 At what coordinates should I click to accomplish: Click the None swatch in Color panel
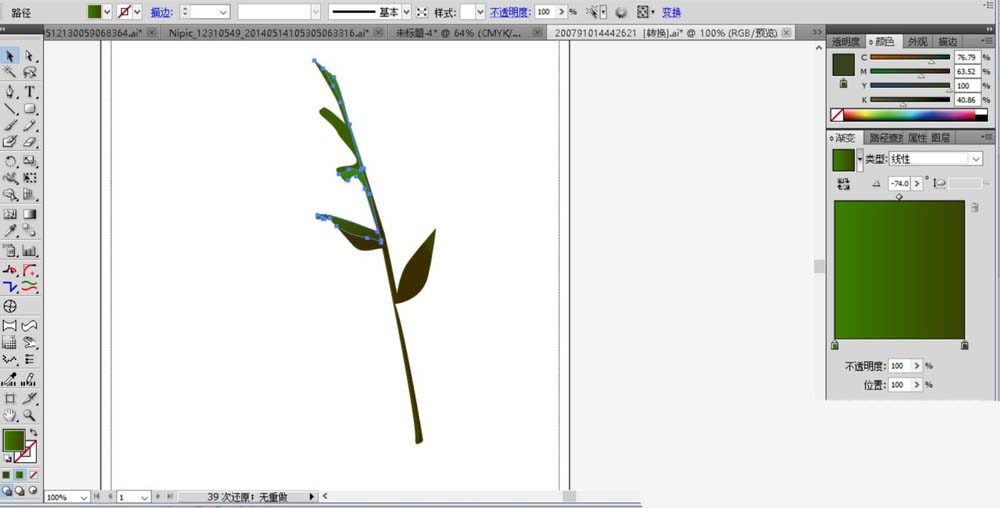(837, 115)
